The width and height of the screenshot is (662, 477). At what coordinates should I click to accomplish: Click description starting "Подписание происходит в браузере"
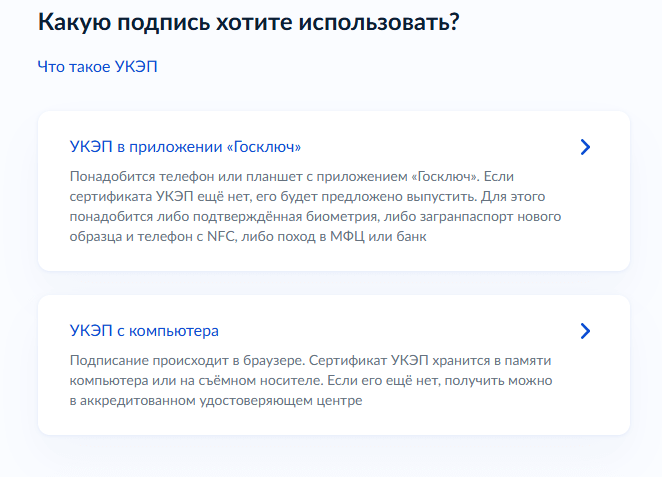[311, 380]
